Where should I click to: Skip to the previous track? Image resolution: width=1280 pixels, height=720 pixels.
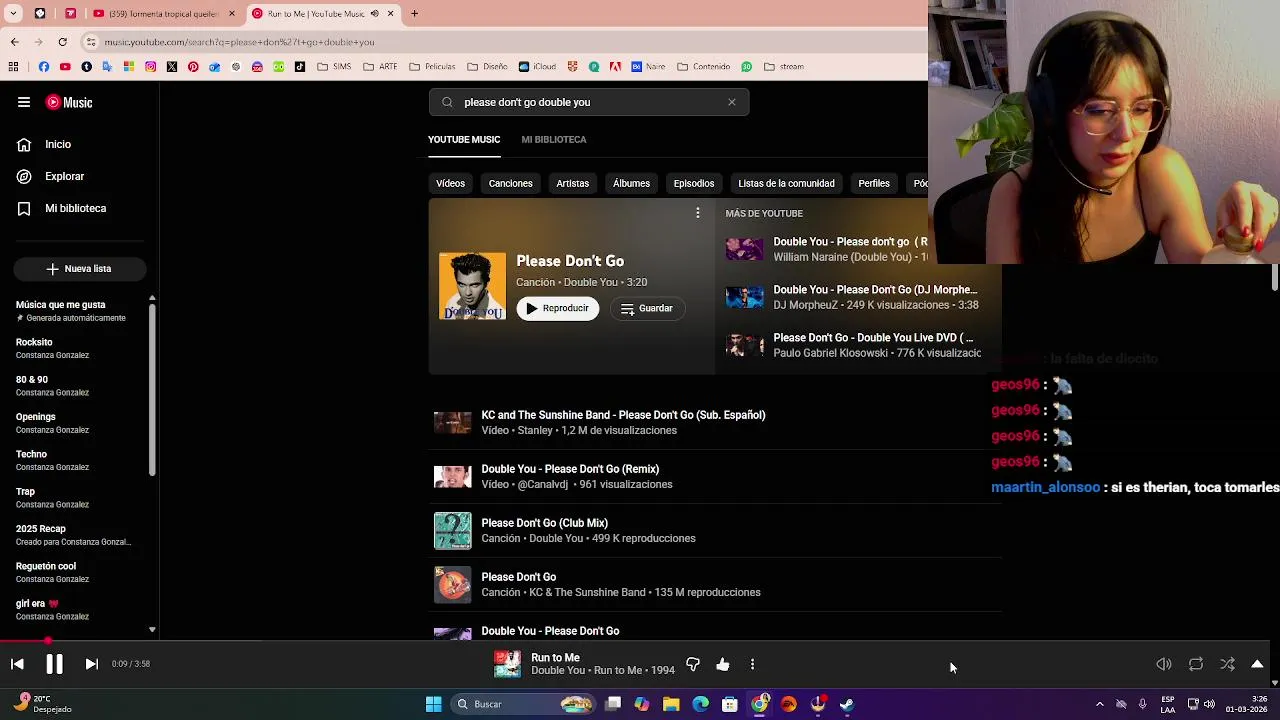17,664
